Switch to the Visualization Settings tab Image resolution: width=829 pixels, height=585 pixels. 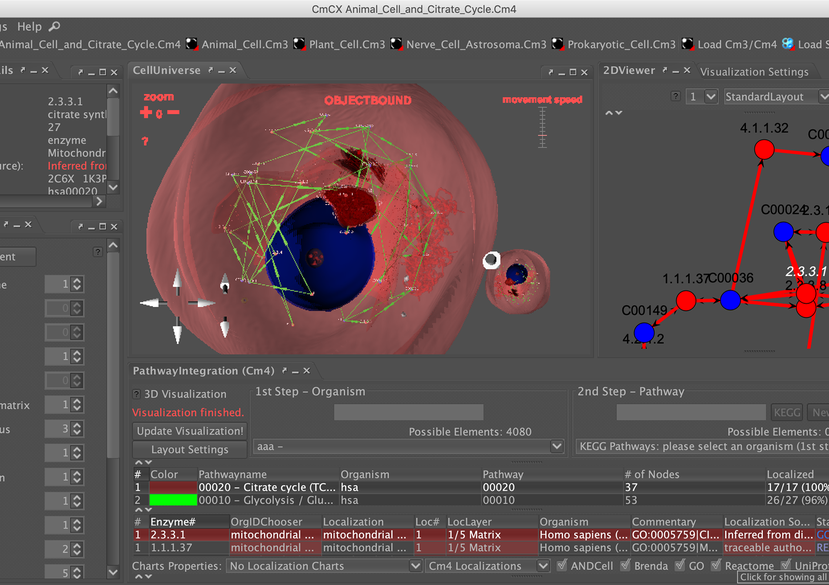(x=754, y=72)
